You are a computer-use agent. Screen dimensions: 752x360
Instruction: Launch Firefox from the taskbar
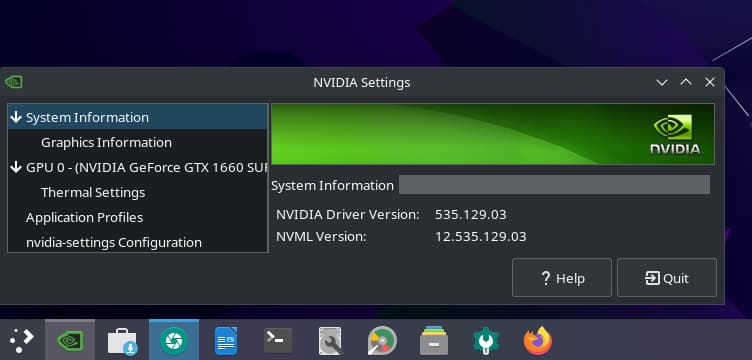[x=538, y=341]
